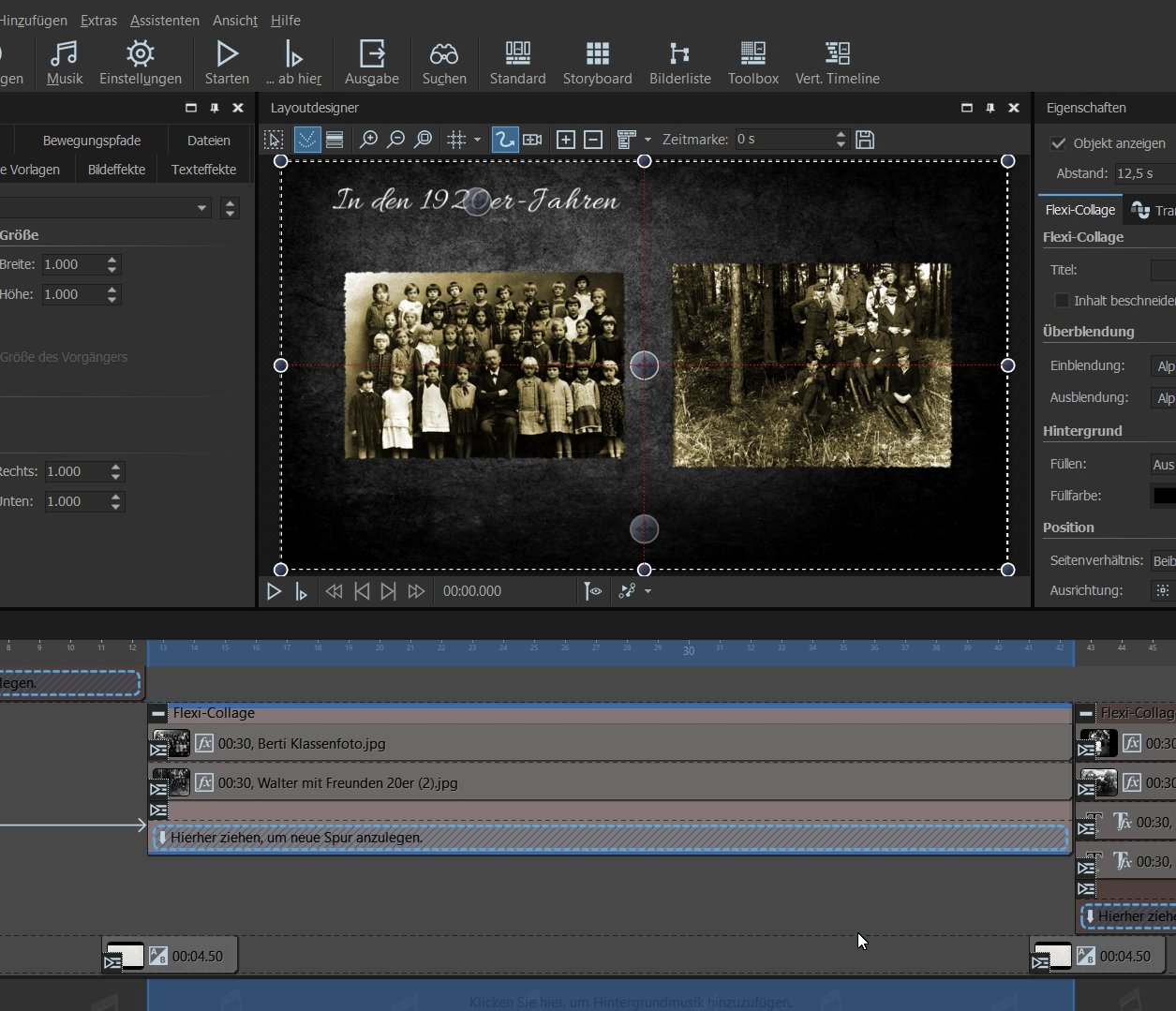Save the Zeitmarke with disk icon
The width and height of the screenshot is (1176, 1011).
tap(865, 140)
